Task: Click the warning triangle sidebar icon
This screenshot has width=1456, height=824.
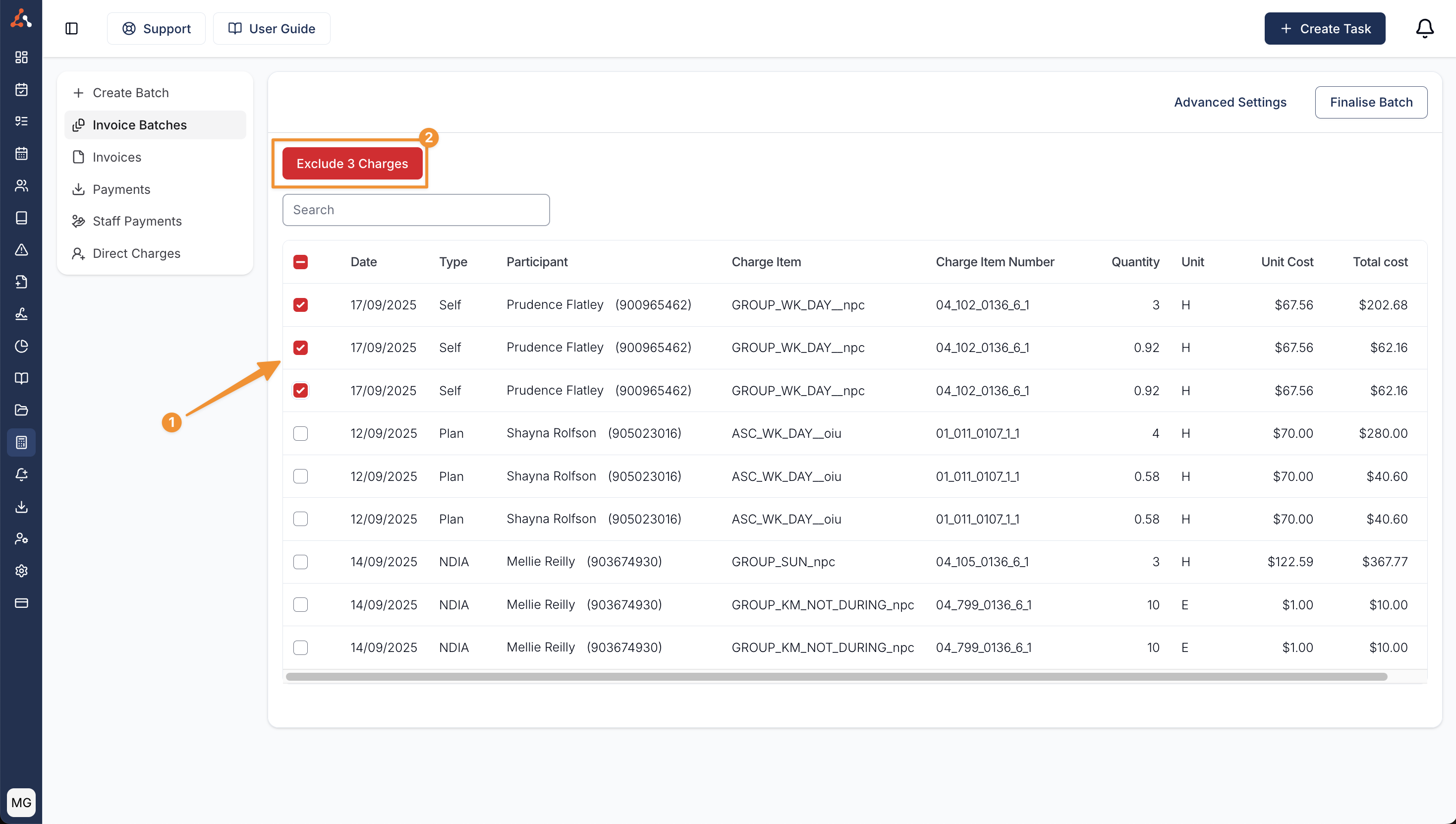Action: tap(21, 249)
